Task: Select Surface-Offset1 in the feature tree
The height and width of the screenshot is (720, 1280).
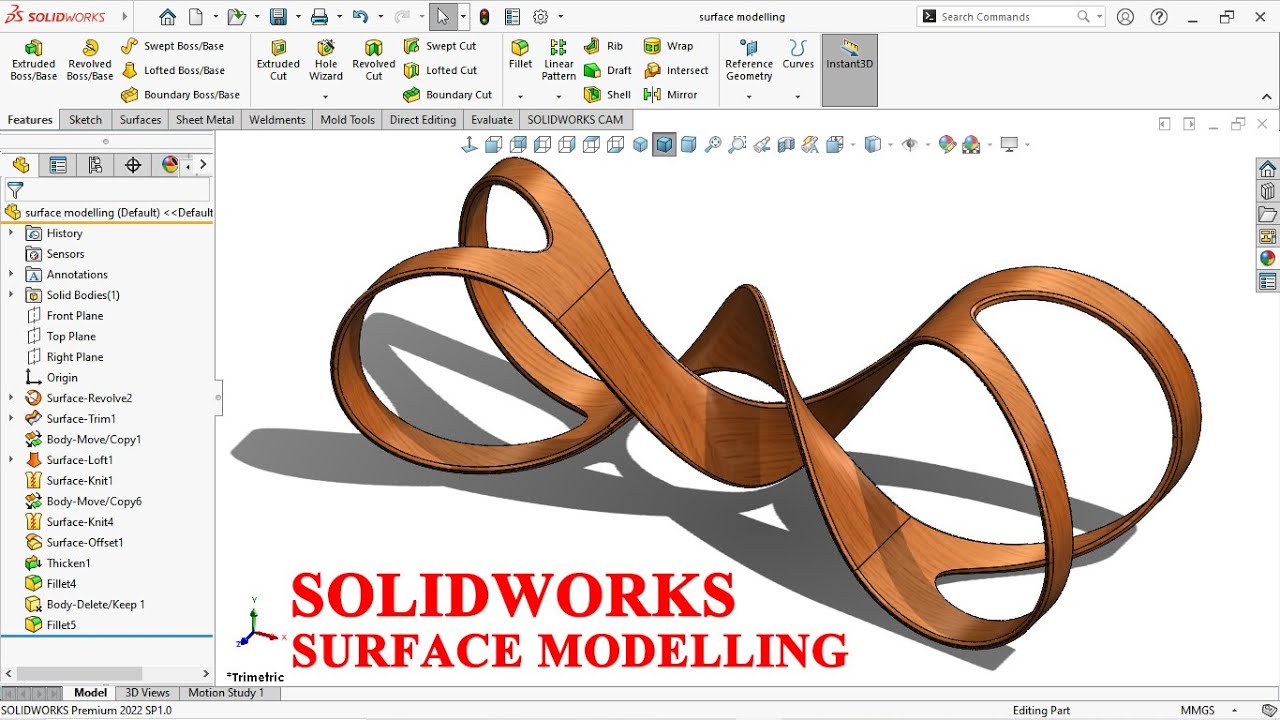Action: 73,542
